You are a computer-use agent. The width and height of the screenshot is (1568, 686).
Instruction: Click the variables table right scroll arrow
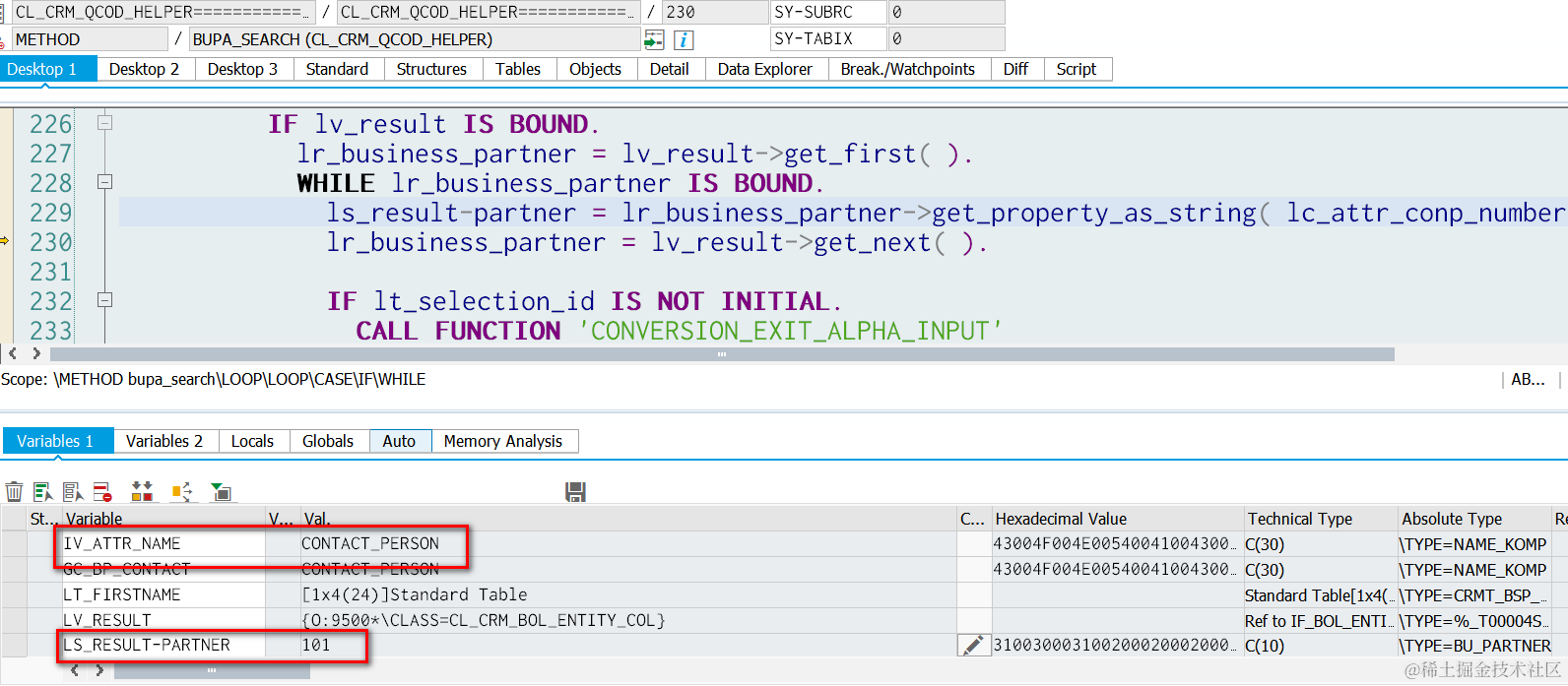pos(98,670)
